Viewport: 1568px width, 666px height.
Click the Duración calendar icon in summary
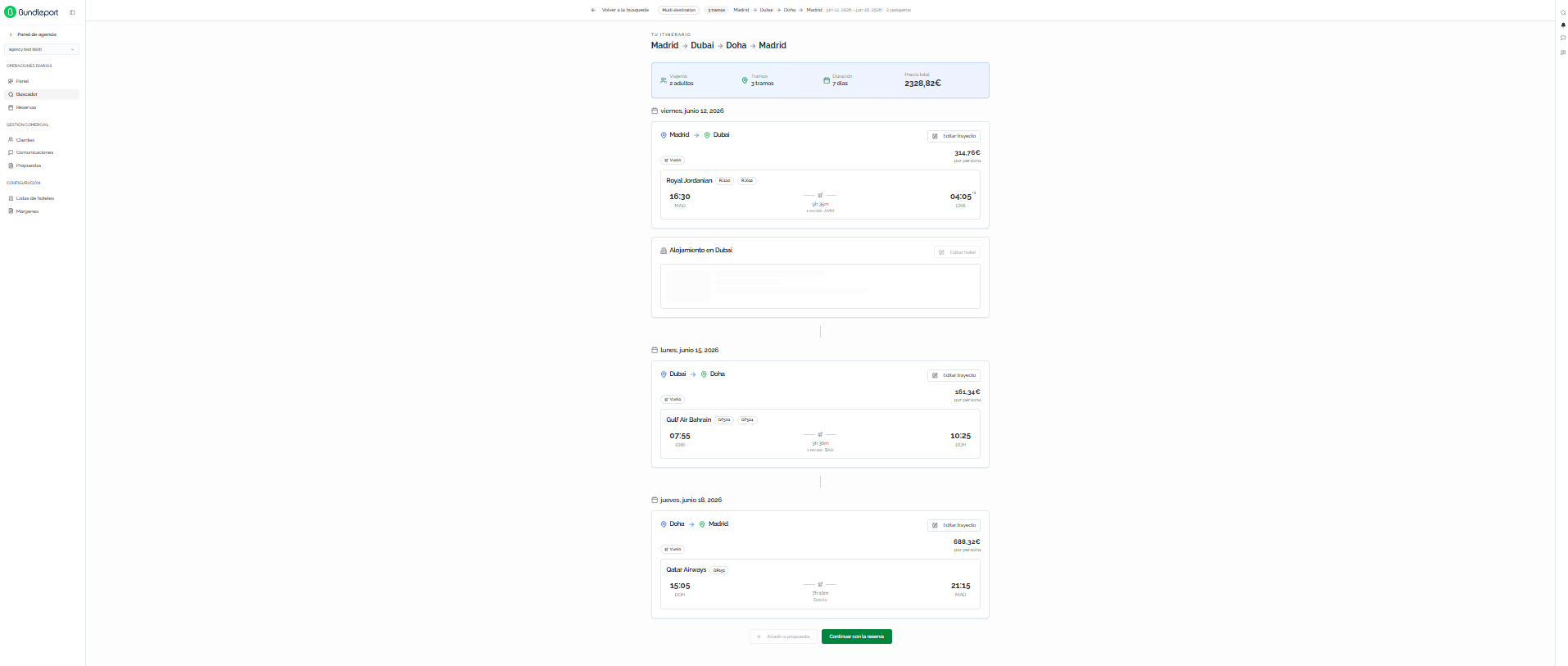[827, 80]
